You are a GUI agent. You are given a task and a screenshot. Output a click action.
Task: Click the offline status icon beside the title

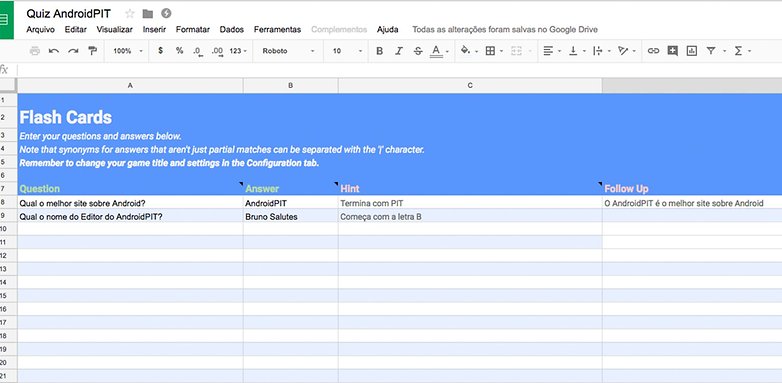click(x=166, y=13)
